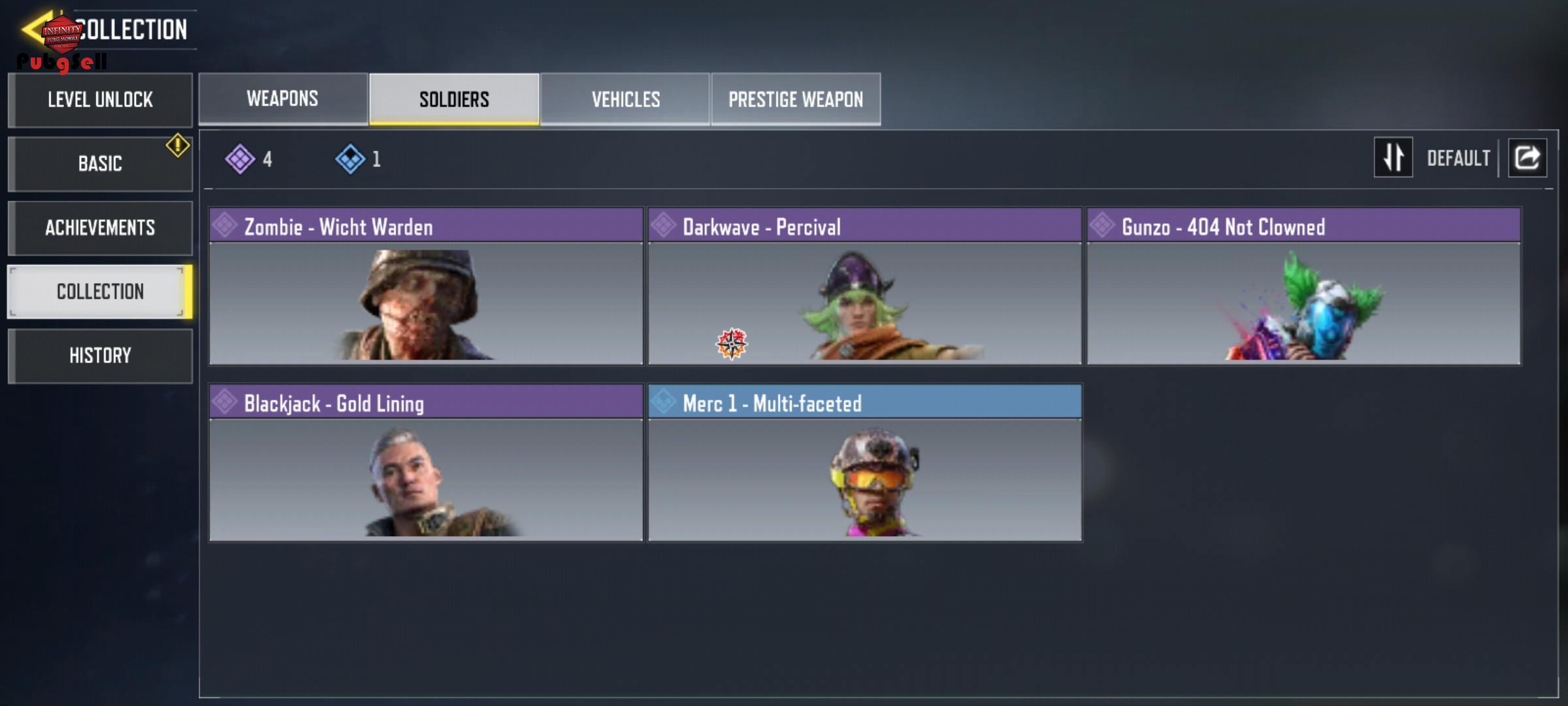
Task: Click the compass badge on Darkwave card
Action: click(732, 344)
